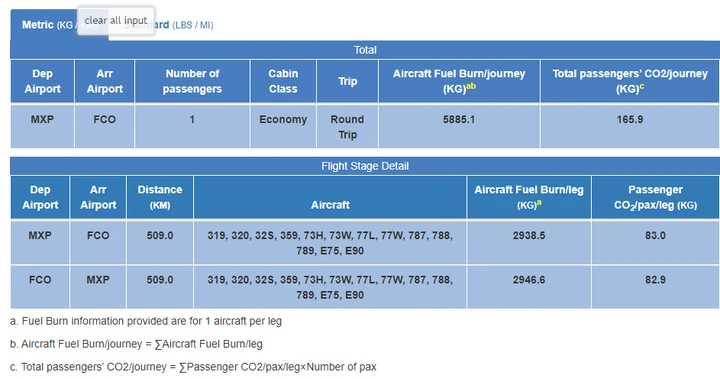Click the 165.9 total CO2 value
The width and height of the screenshot is (720, 379).
click(630, 119)
